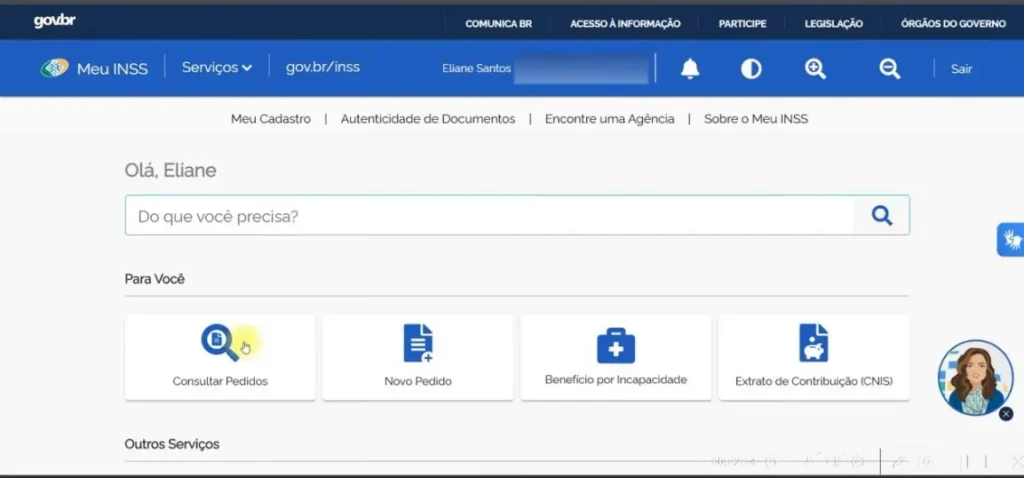Open the notifications bell
This screenshot has height=478, width=1024.
690,69
